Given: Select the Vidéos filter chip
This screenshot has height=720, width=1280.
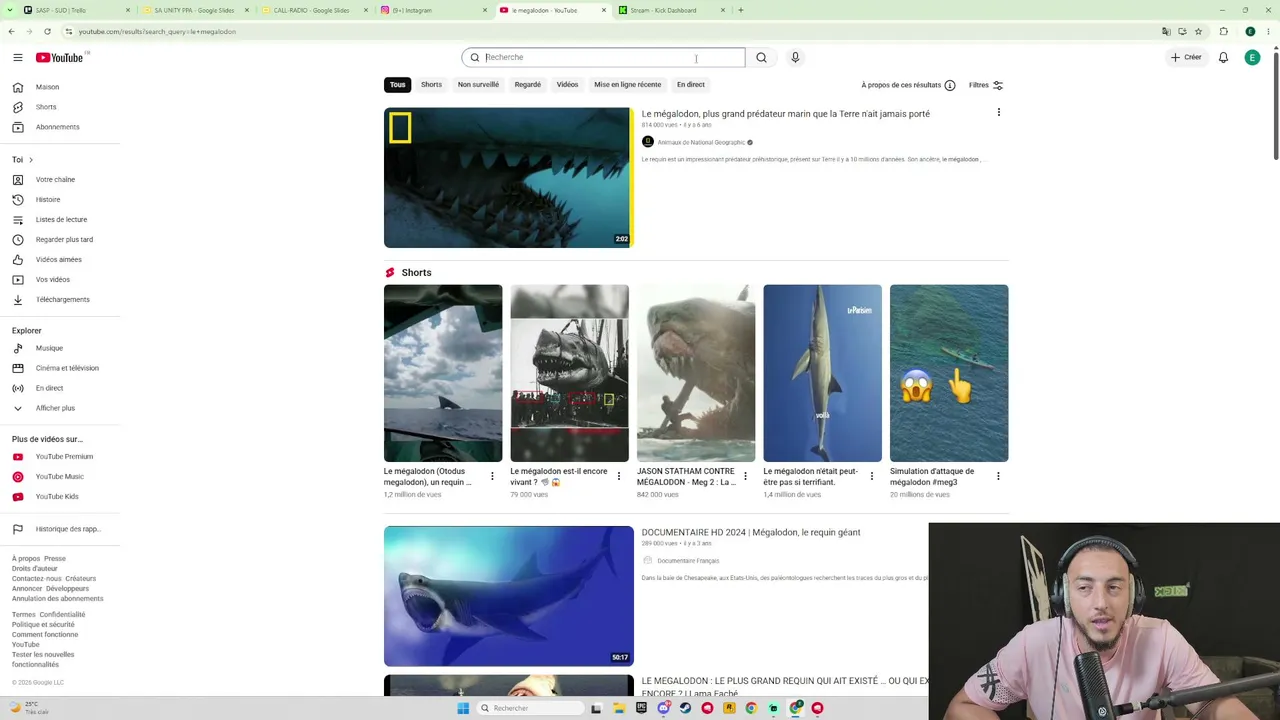Looking at the screenshot, I should (567, 85).
